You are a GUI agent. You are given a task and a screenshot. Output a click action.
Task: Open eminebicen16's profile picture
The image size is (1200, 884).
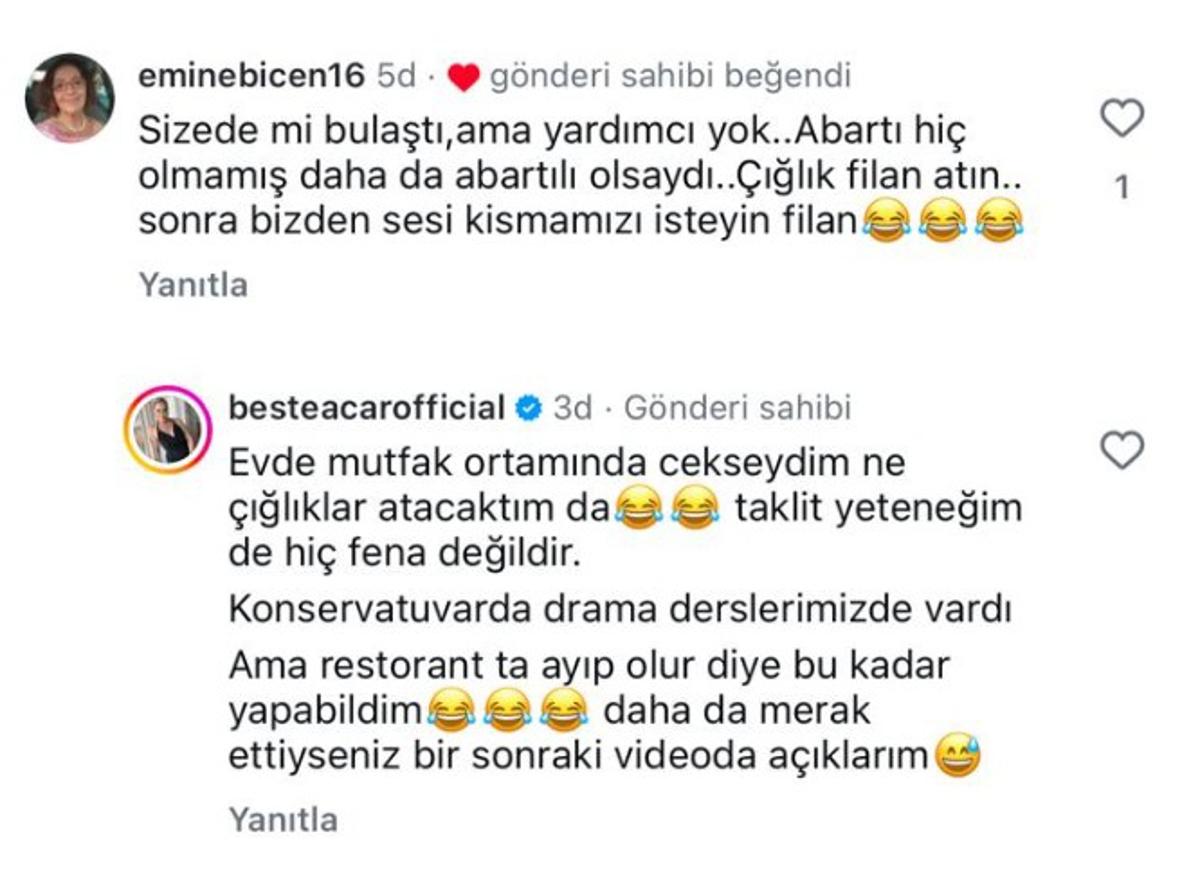point(70,98)
